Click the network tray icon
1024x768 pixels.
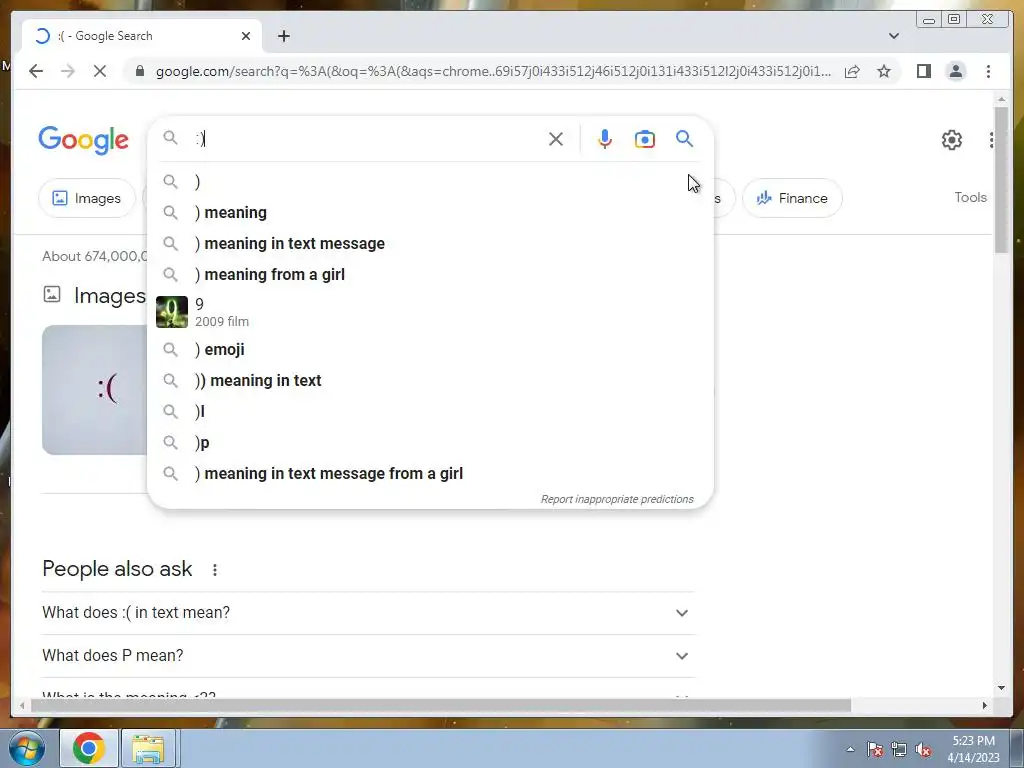pos(899,749)
